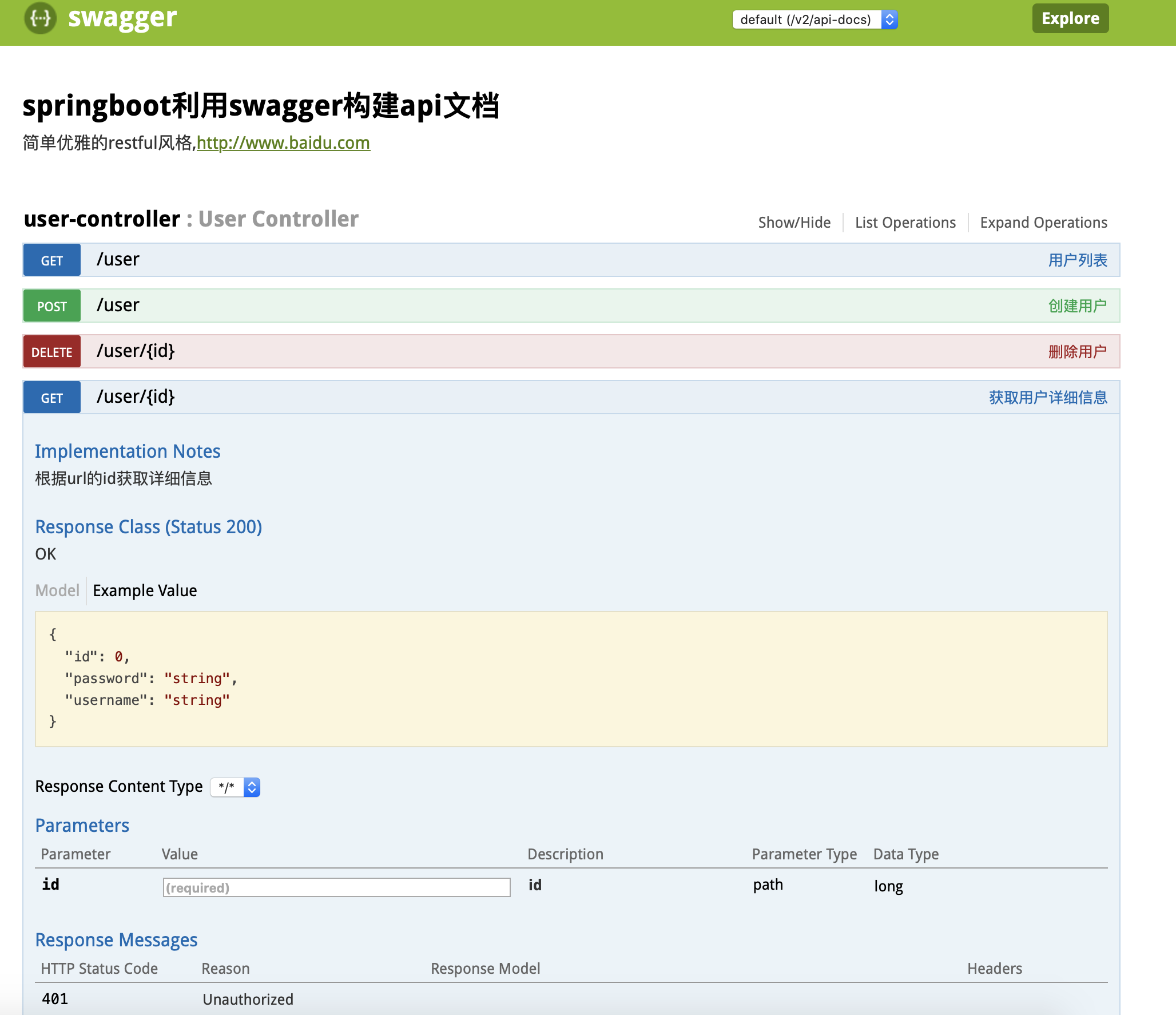Click the page title springboot利用swagger构建api文档
The image size is (1176, 1015).
click(261, 106)
